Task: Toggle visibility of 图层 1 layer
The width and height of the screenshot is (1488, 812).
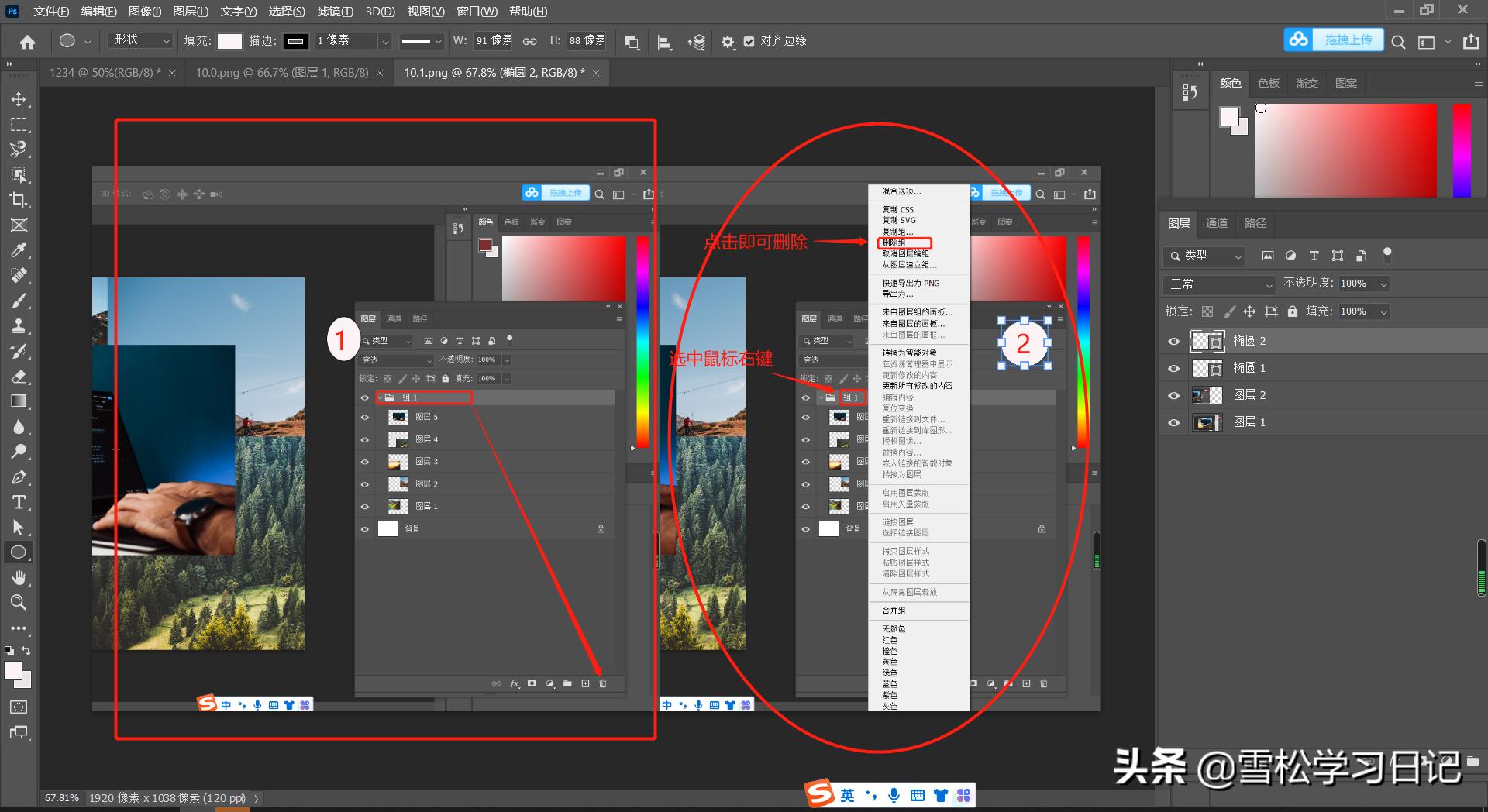Action: click(x=1173, y=422)
